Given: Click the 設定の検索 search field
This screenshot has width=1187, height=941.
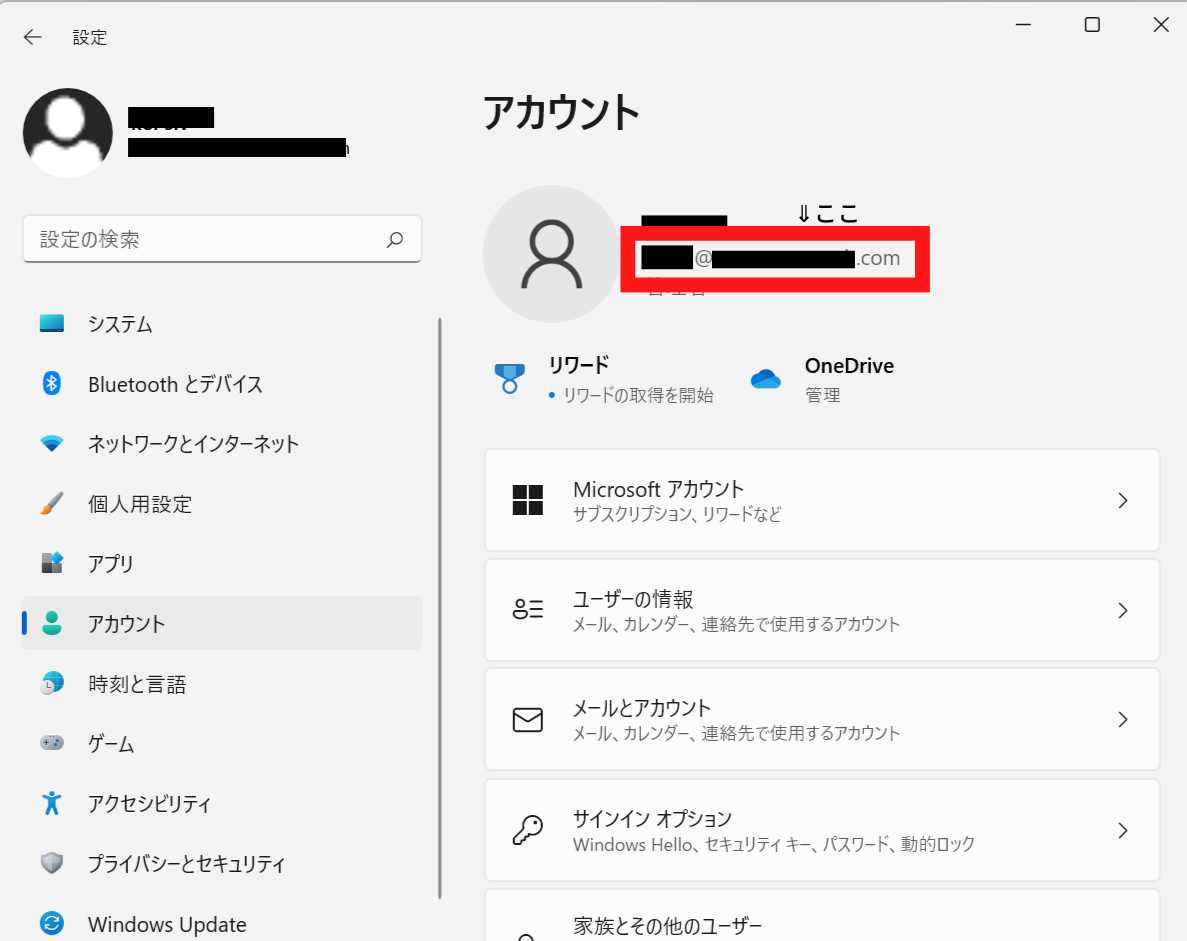Looking at the screenshot, I should click(205, 240).
